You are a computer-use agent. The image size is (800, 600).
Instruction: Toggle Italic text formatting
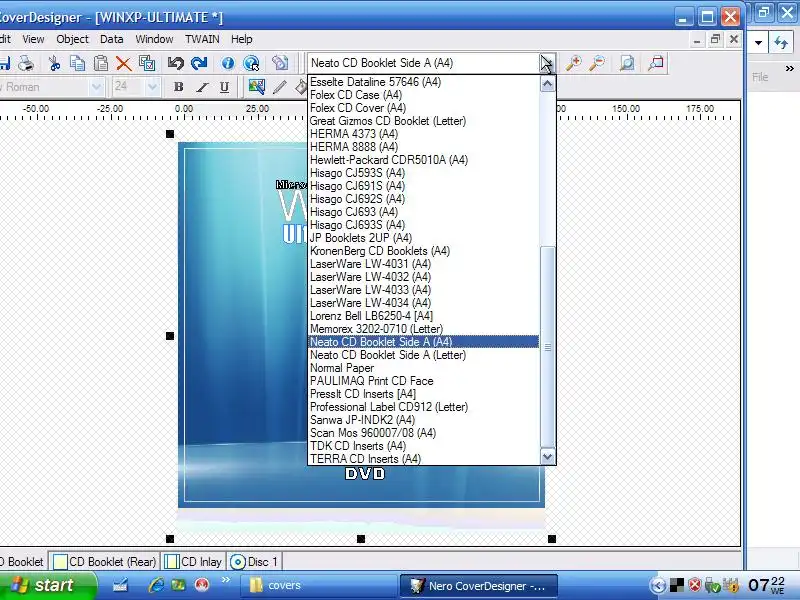coord(202,87)
